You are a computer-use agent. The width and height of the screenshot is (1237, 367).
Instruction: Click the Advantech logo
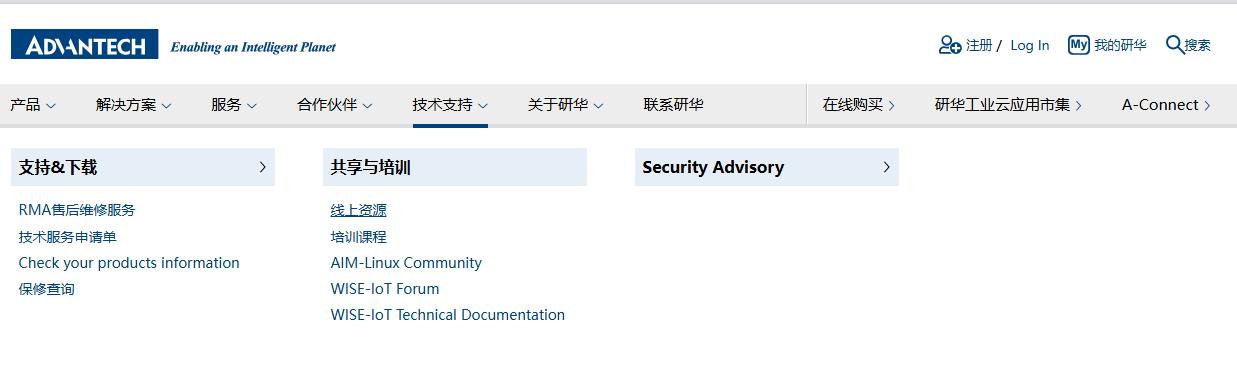(x=84, y=45)
